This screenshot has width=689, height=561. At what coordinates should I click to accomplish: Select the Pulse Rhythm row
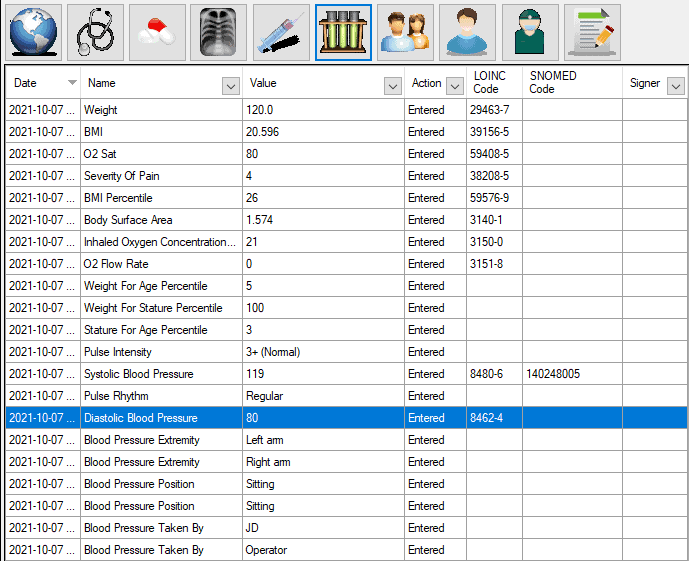click(347, 395)
